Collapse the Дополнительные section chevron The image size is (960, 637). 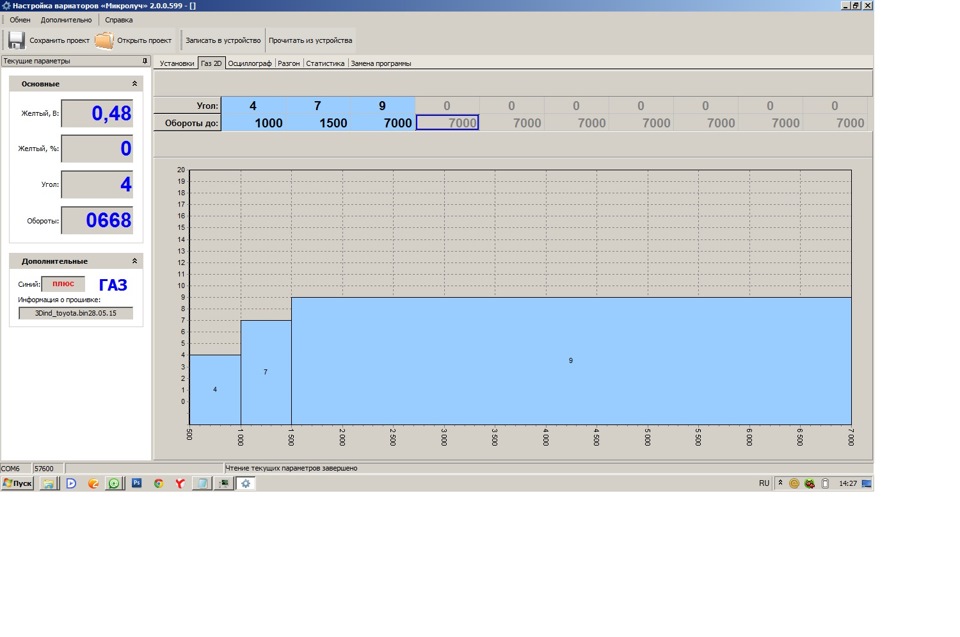click(134, 261)
